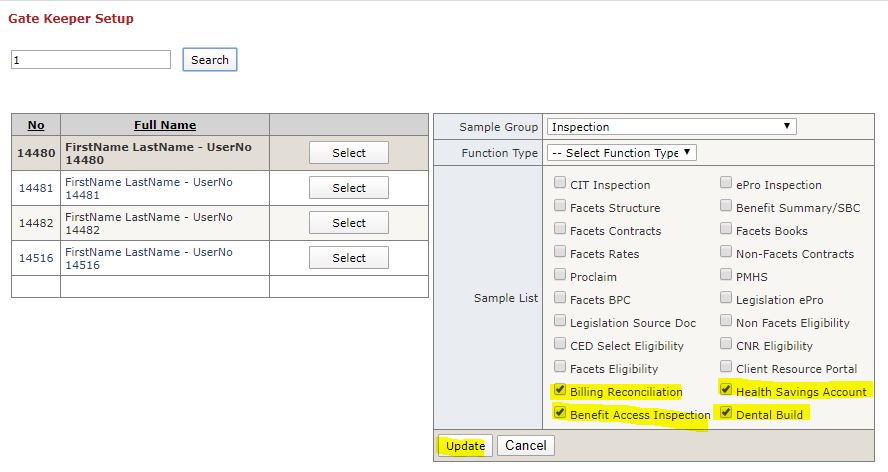Viewport: 888px width, 472px height.
Task: Uncheck the Billing Reconciliation checkbox
Action: 560,391
